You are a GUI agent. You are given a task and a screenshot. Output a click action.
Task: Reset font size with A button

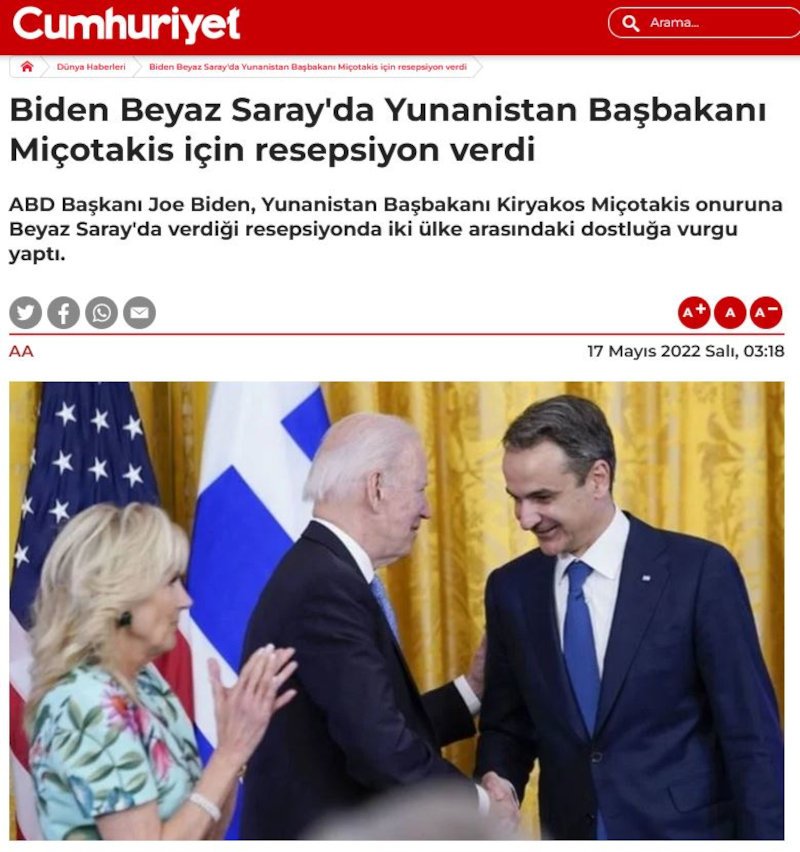tap(730, 312)
